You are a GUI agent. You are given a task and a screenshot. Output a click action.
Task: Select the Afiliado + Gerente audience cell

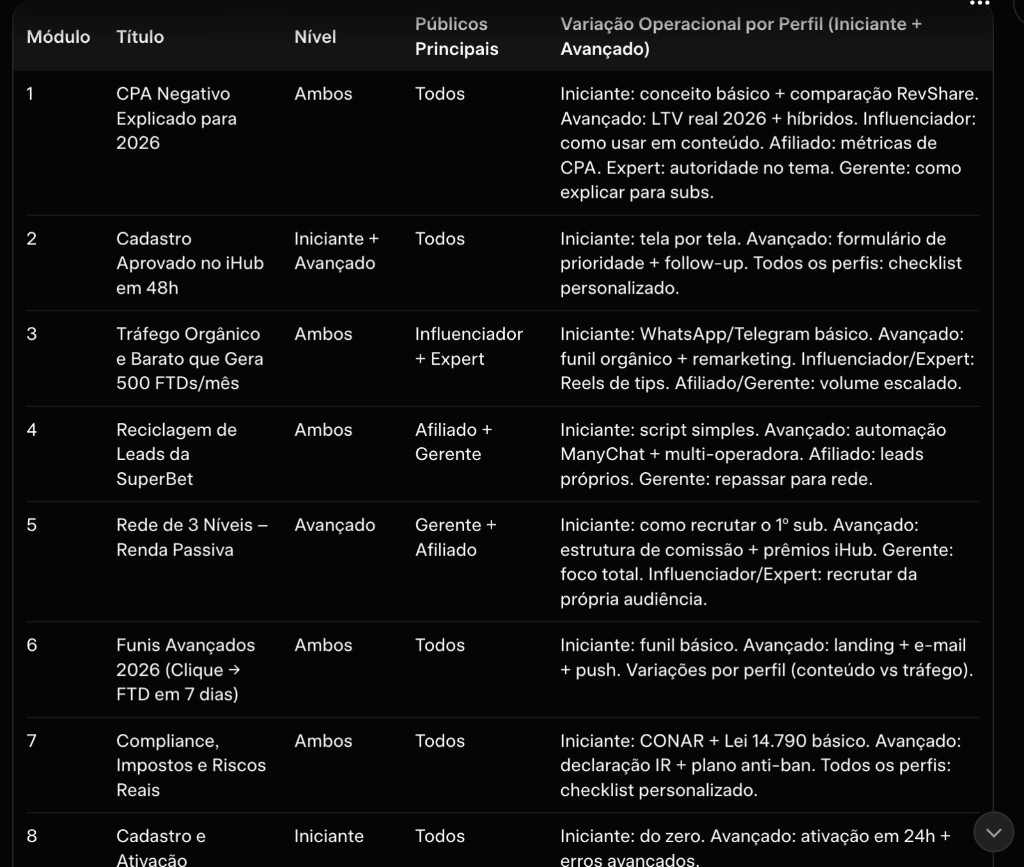click(x=453, y=442)
